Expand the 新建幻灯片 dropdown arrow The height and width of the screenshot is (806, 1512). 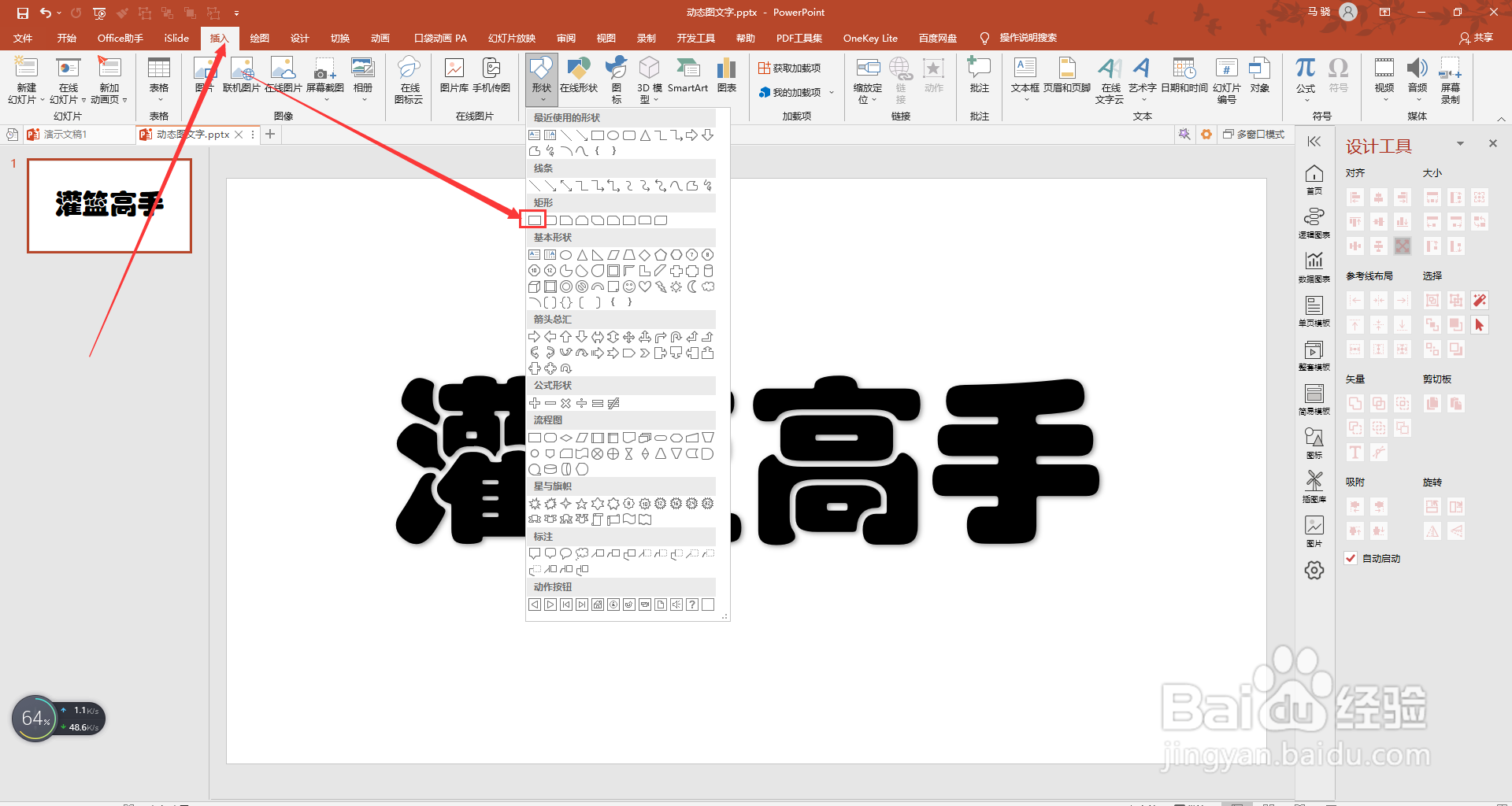43,100
